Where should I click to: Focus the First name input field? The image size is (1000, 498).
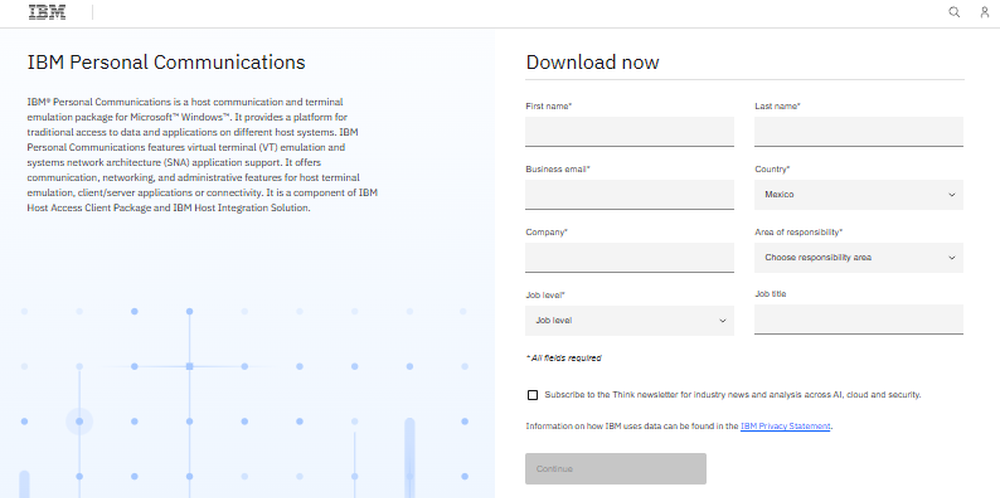(629, 131)
